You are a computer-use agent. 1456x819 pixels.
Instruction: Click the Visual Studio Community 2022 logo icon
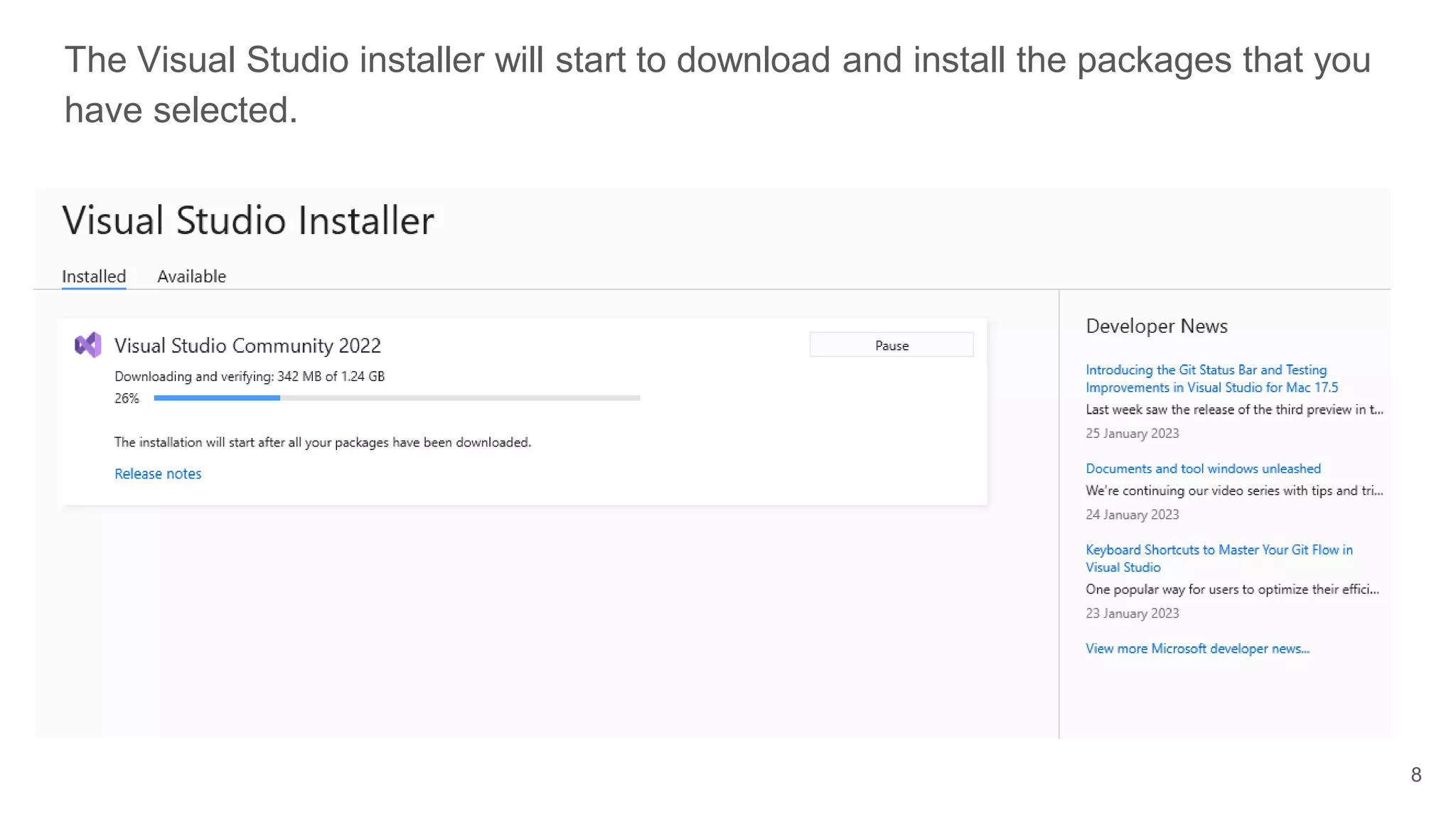pos(88,345)
